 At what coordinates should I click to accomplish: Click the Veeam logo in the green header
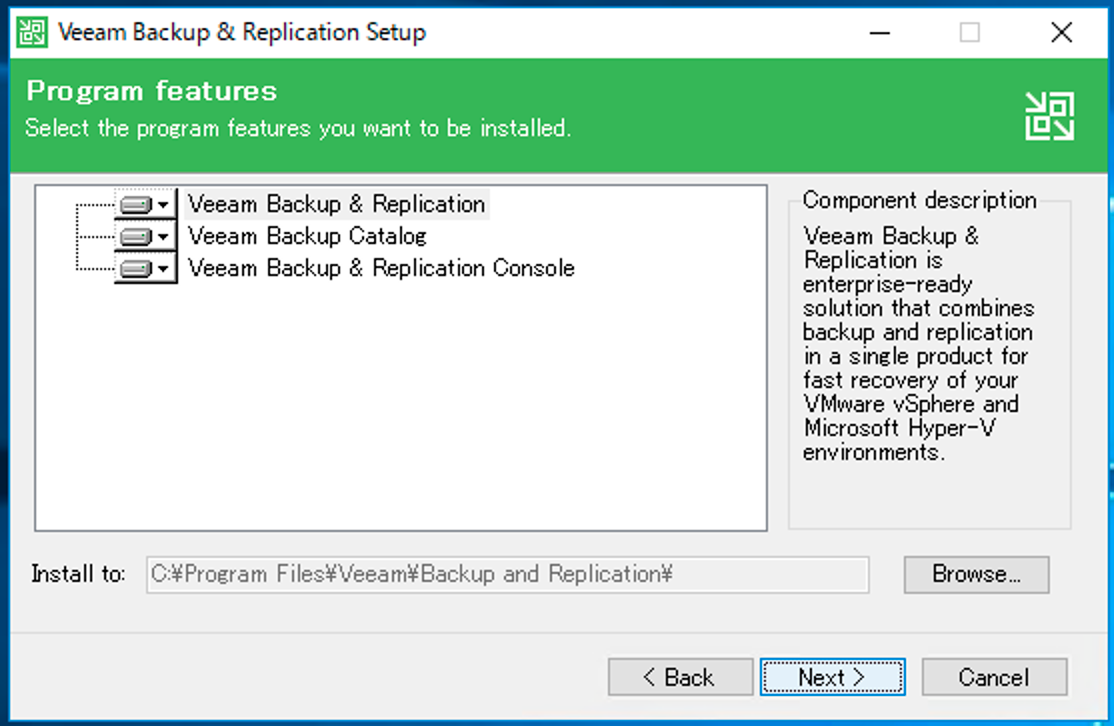tap(1049, 116)
